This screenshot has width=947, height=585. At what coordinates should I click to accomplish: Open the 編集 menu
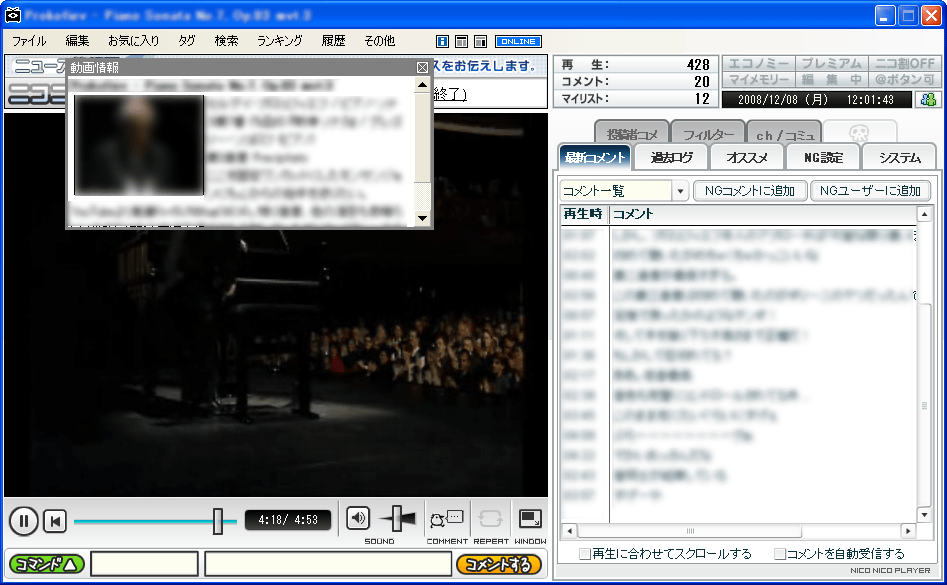tap(77, 41)
